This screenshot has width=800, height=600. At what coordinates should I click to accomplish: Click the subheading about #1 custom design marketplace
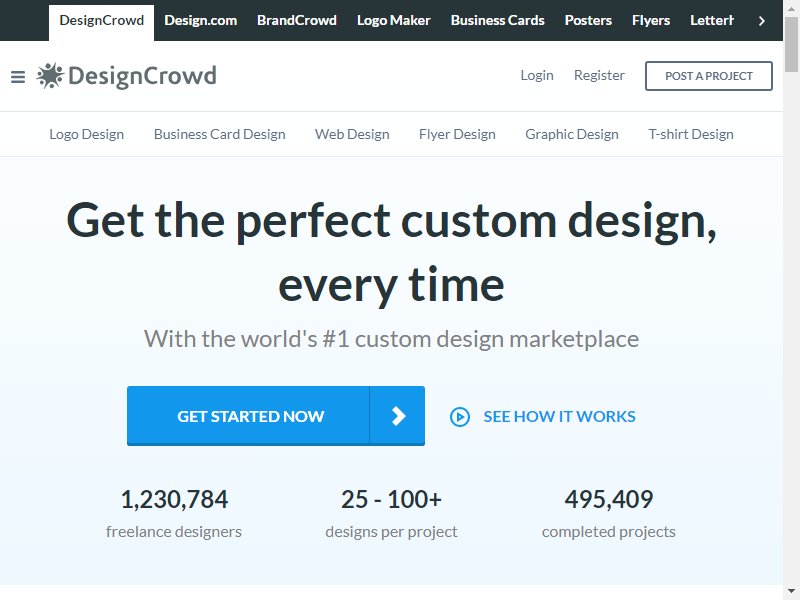(391, 339)
